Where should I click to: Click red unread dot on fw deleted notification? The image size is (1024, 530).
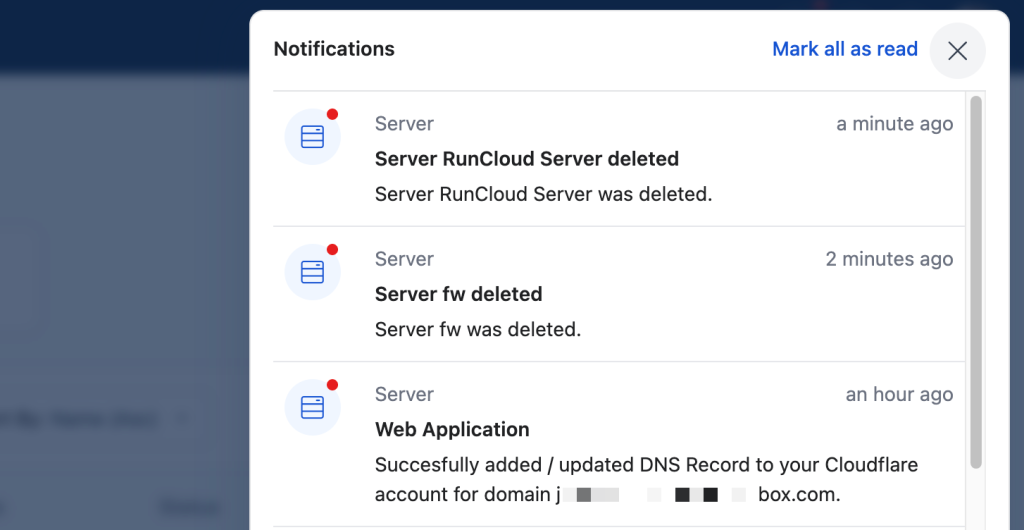(332, 249)
